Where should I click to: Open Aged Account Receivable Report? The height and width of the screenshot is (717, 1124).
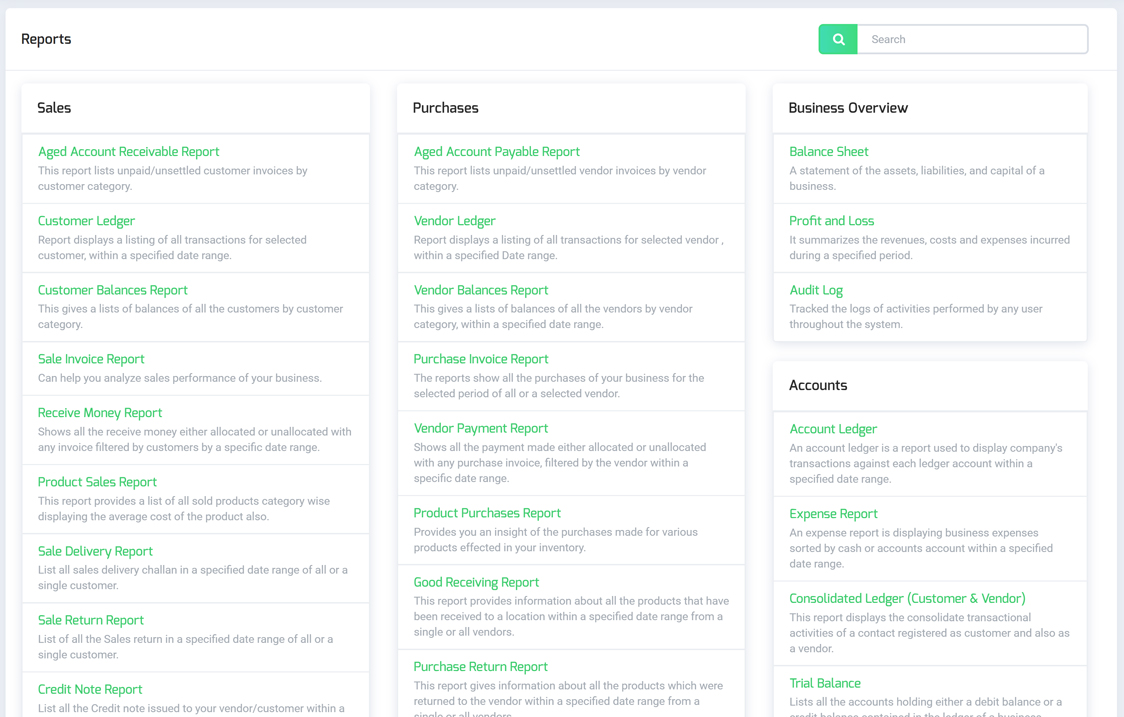(x=128, y=152)
